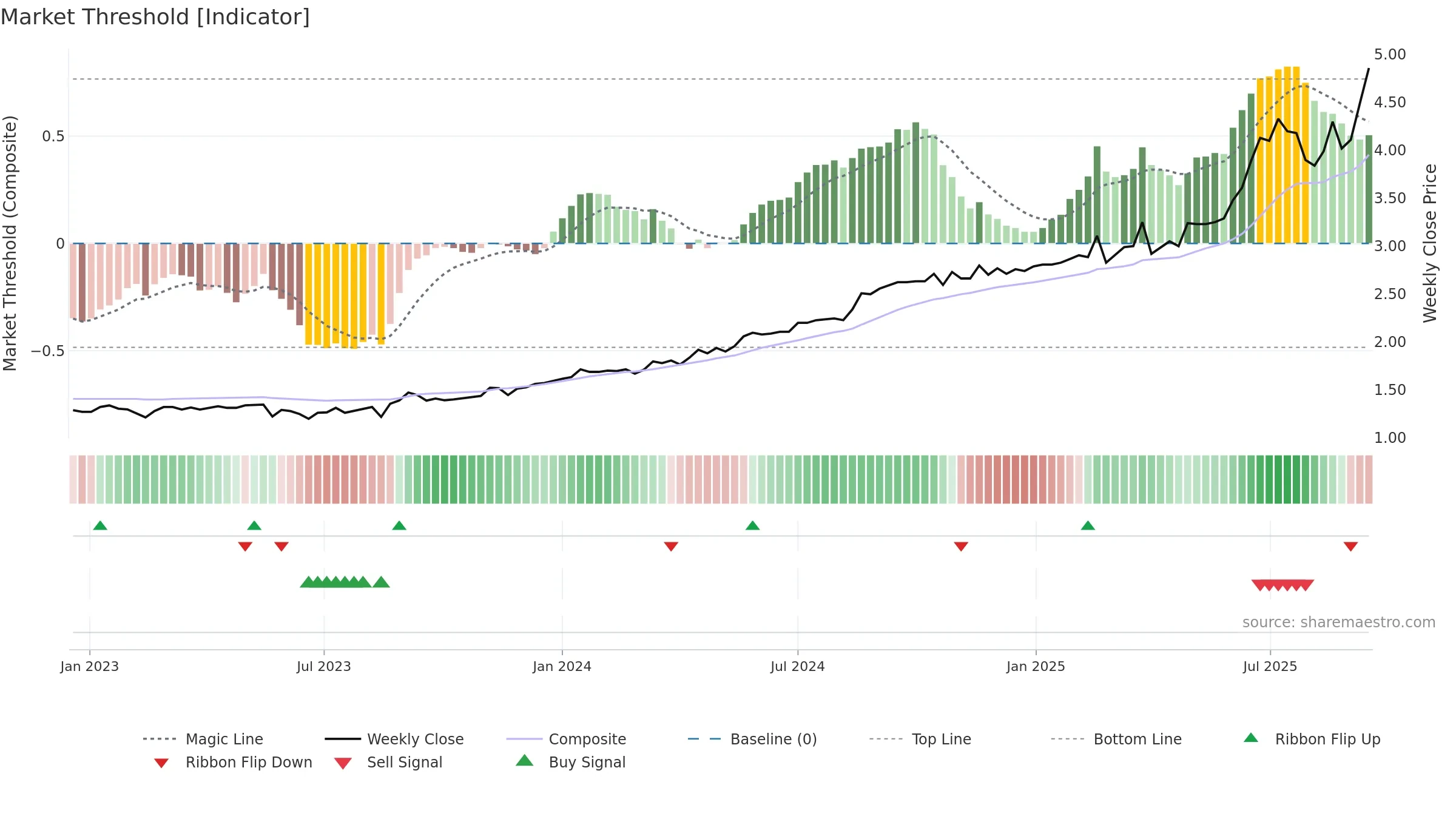The height and width of the screenshot is (819, 1456).
Task: Select the last Ribbon Flip Down marker in Sep 2025
Action: [1350, 547]
